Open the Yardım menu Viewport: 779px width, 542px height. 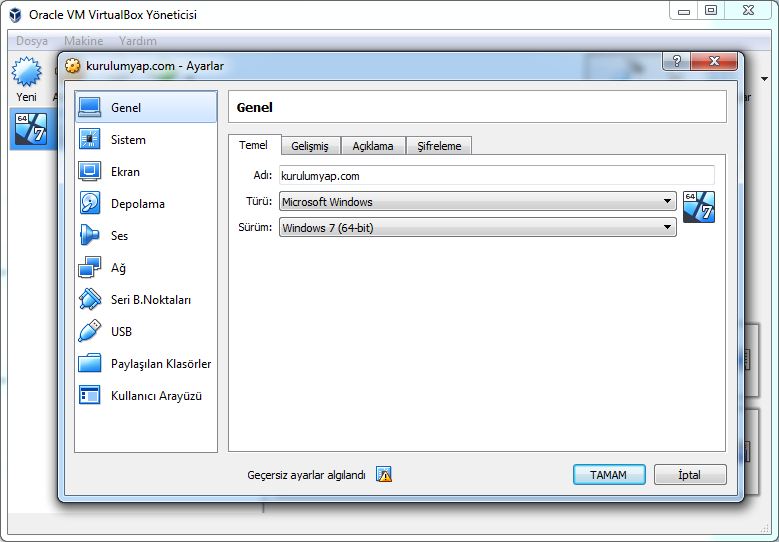[x=138, y=41]
